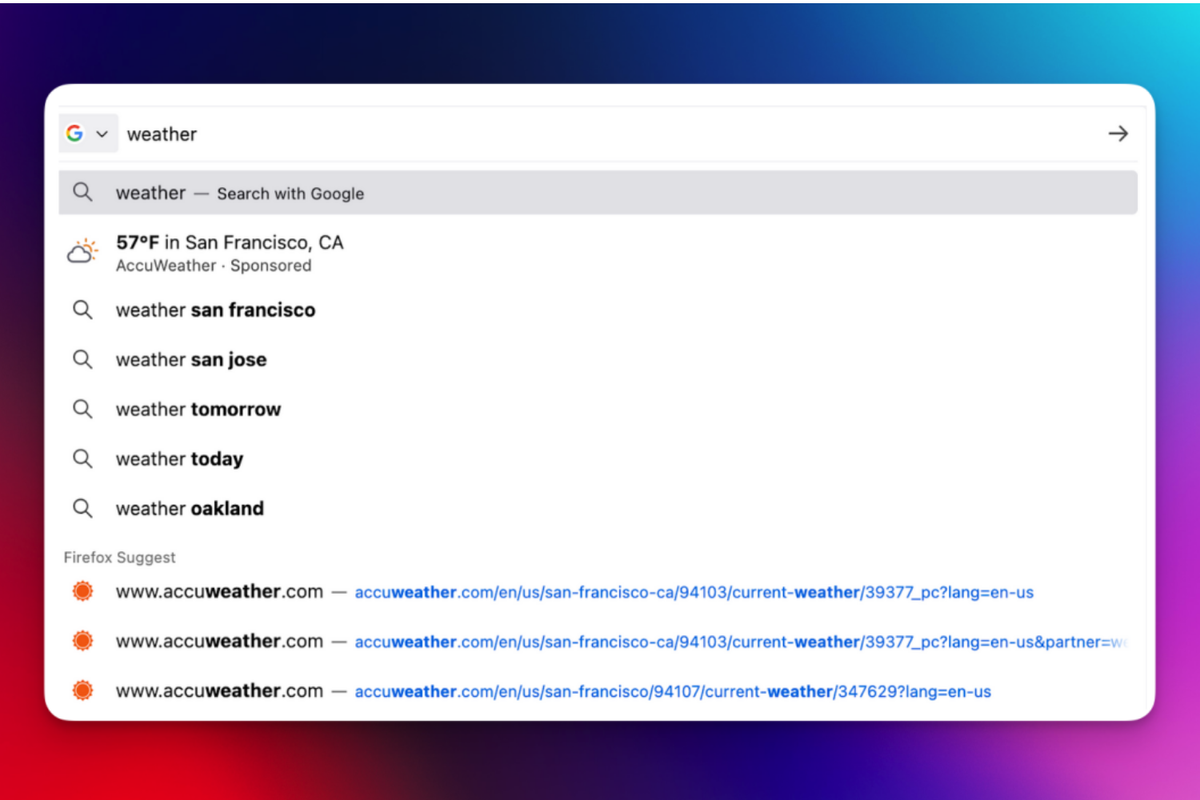Click AccuWeather favicon of '&partner' URL row

pos(83,641)
